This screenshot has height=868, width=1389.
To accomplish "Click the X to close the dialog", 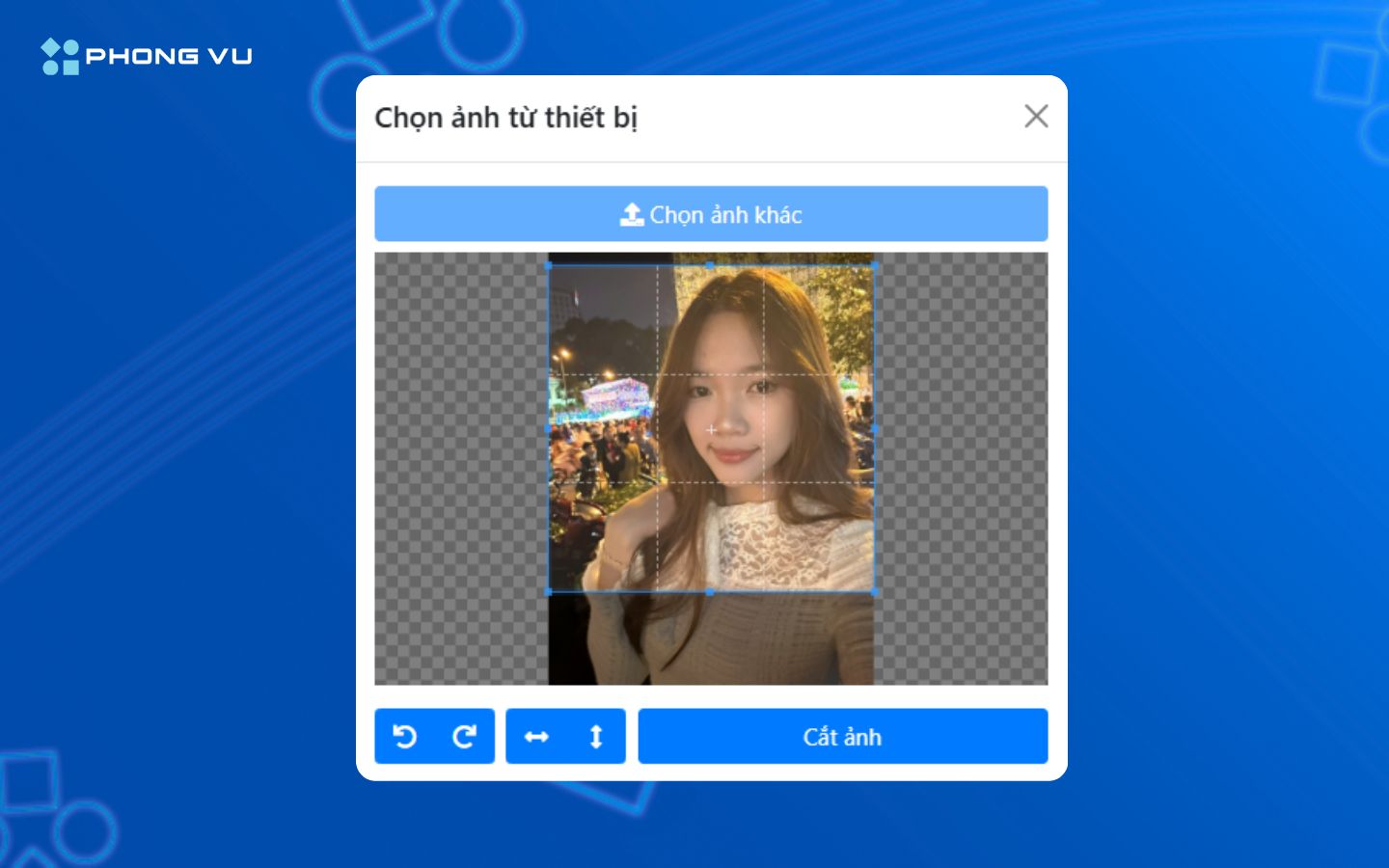I will 1036,116.
